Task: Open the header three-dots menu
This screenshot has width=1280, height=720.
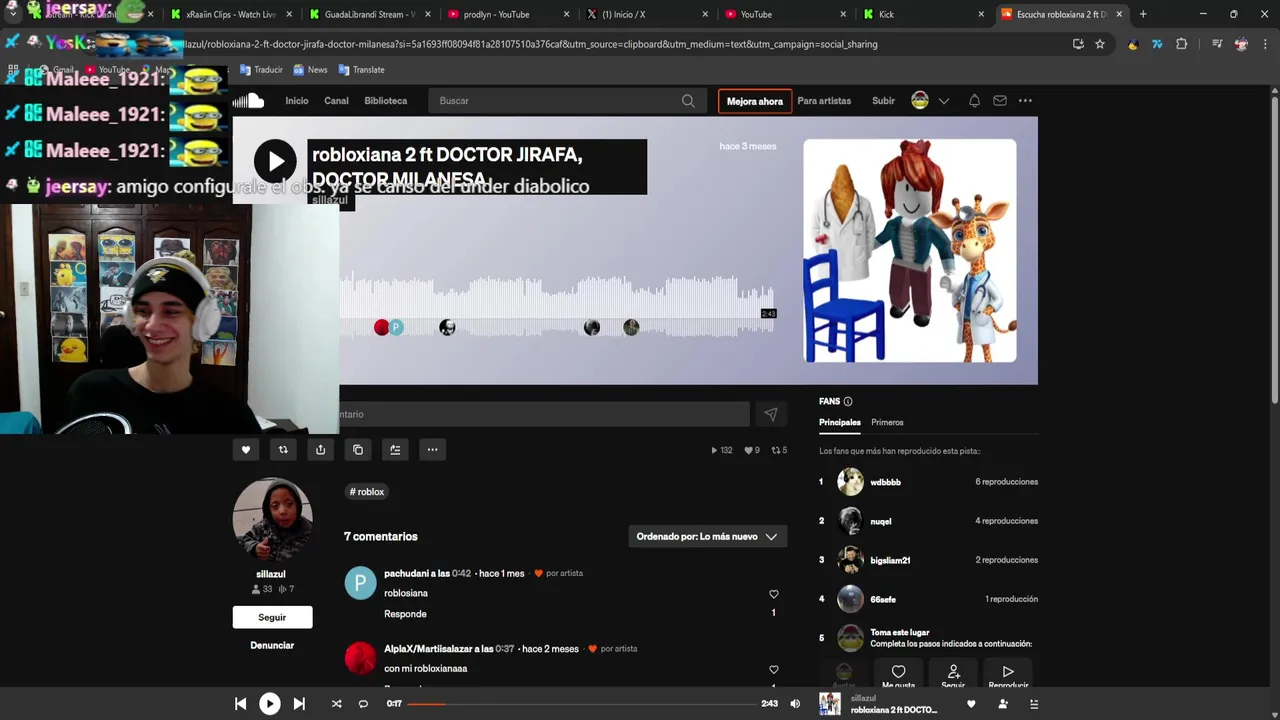Action: pyautogui.click(x=1025, y=101)
